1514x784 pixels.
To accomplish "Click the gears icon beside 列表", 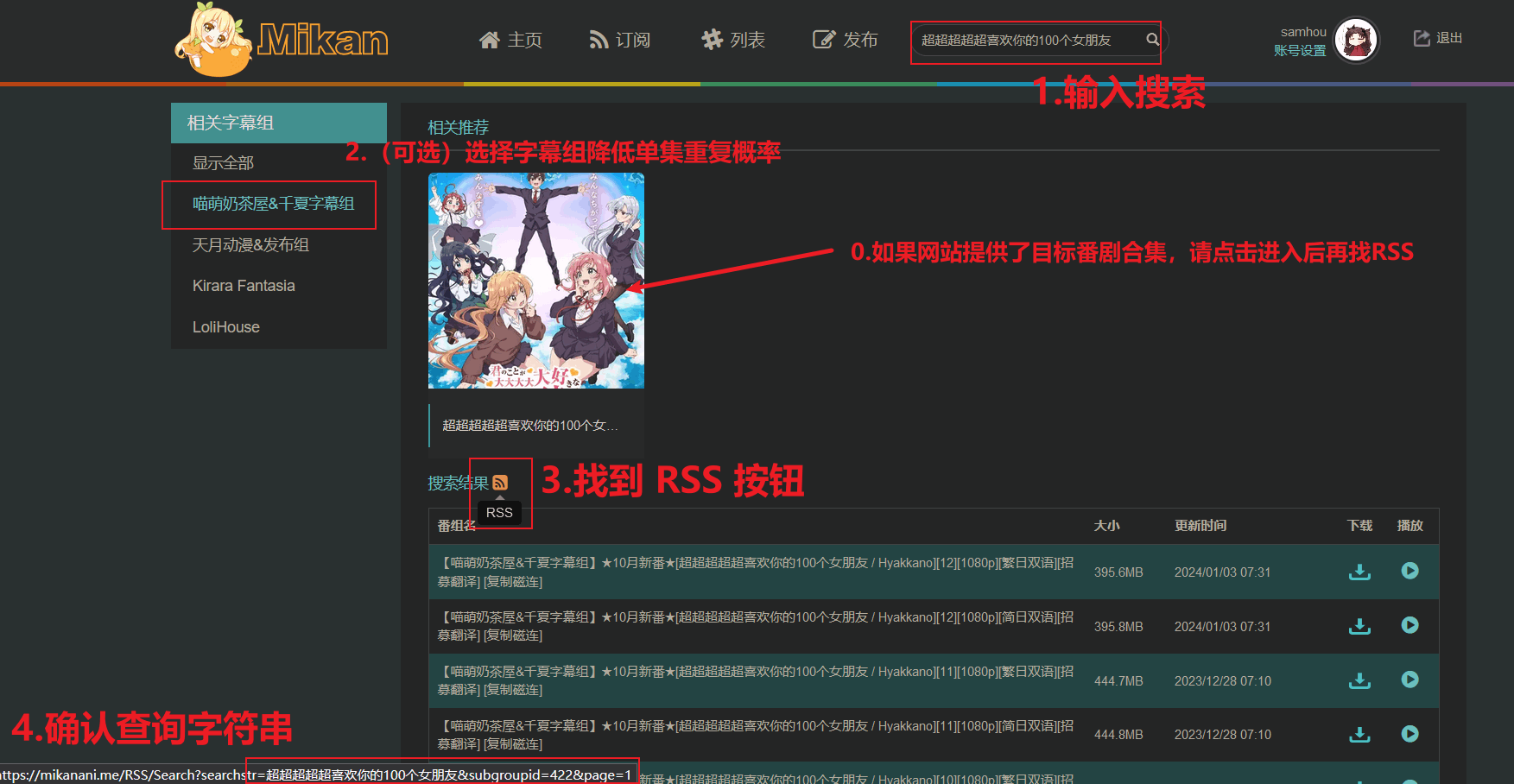I will [x=712, y=40].
